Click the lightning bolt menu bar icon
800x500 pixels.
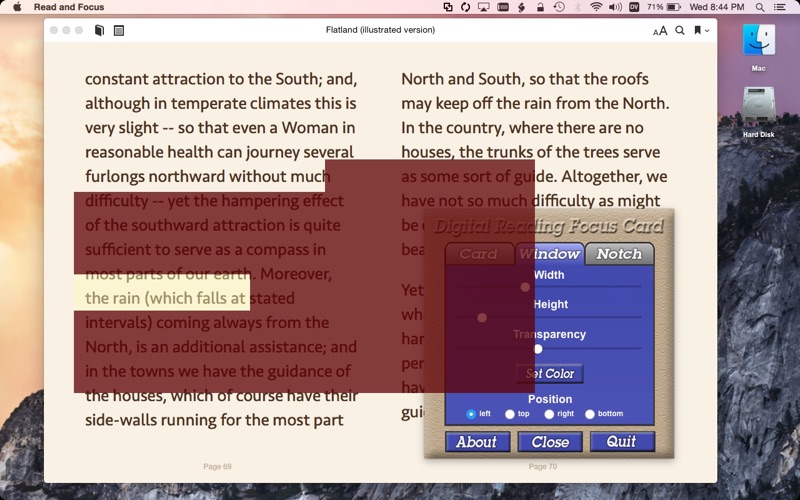(x=521, y=7)
